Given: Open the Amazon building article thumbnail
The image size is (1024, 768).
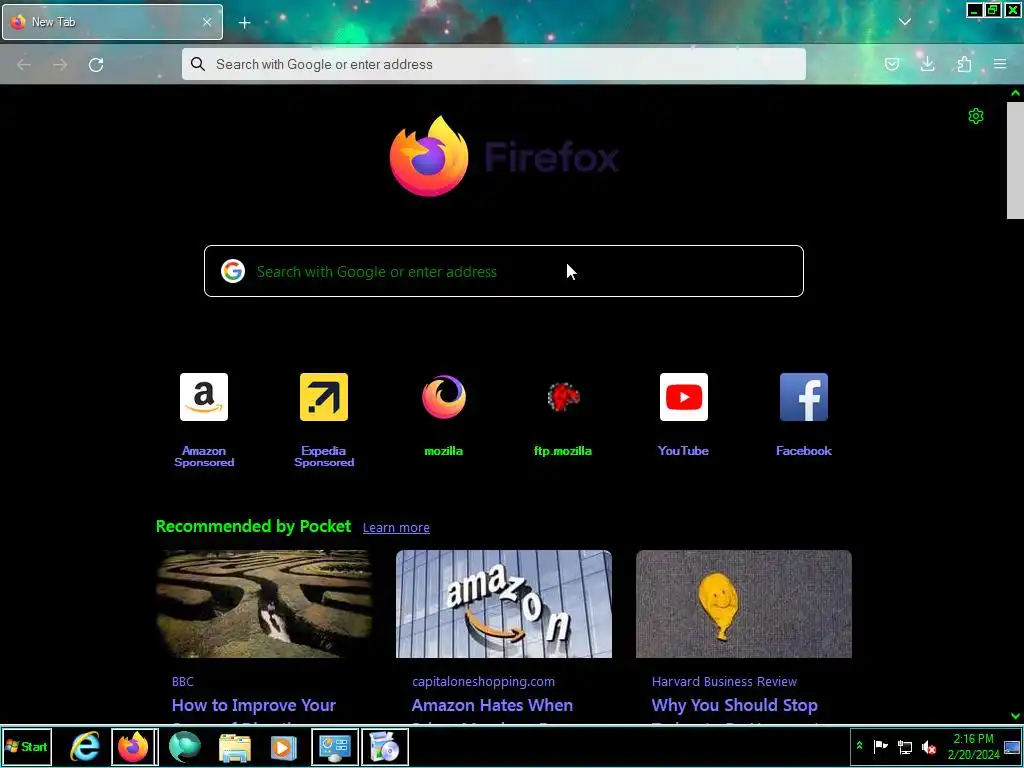Looking at the screenshot, I should pyautogui.click(x=504, y=603).
